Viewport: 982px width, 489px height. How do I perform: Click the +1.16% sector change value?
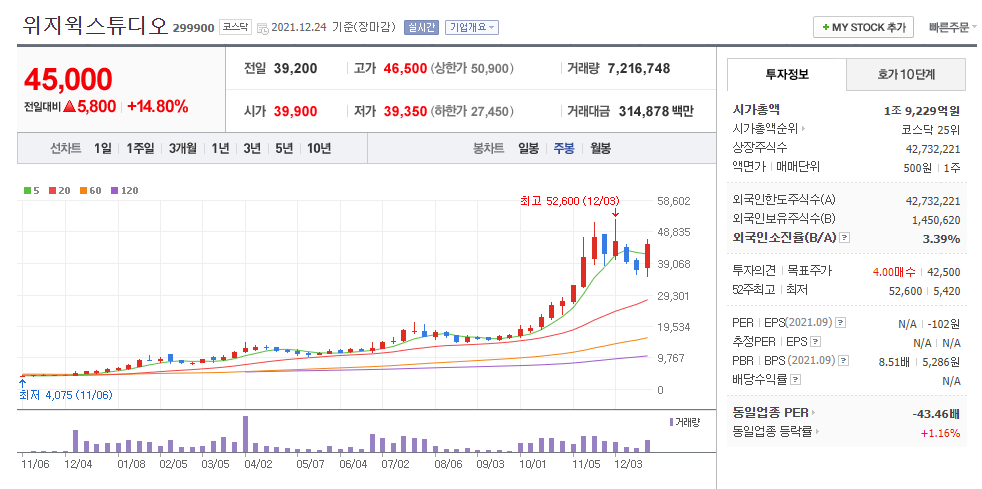click(x=940, y=433)
